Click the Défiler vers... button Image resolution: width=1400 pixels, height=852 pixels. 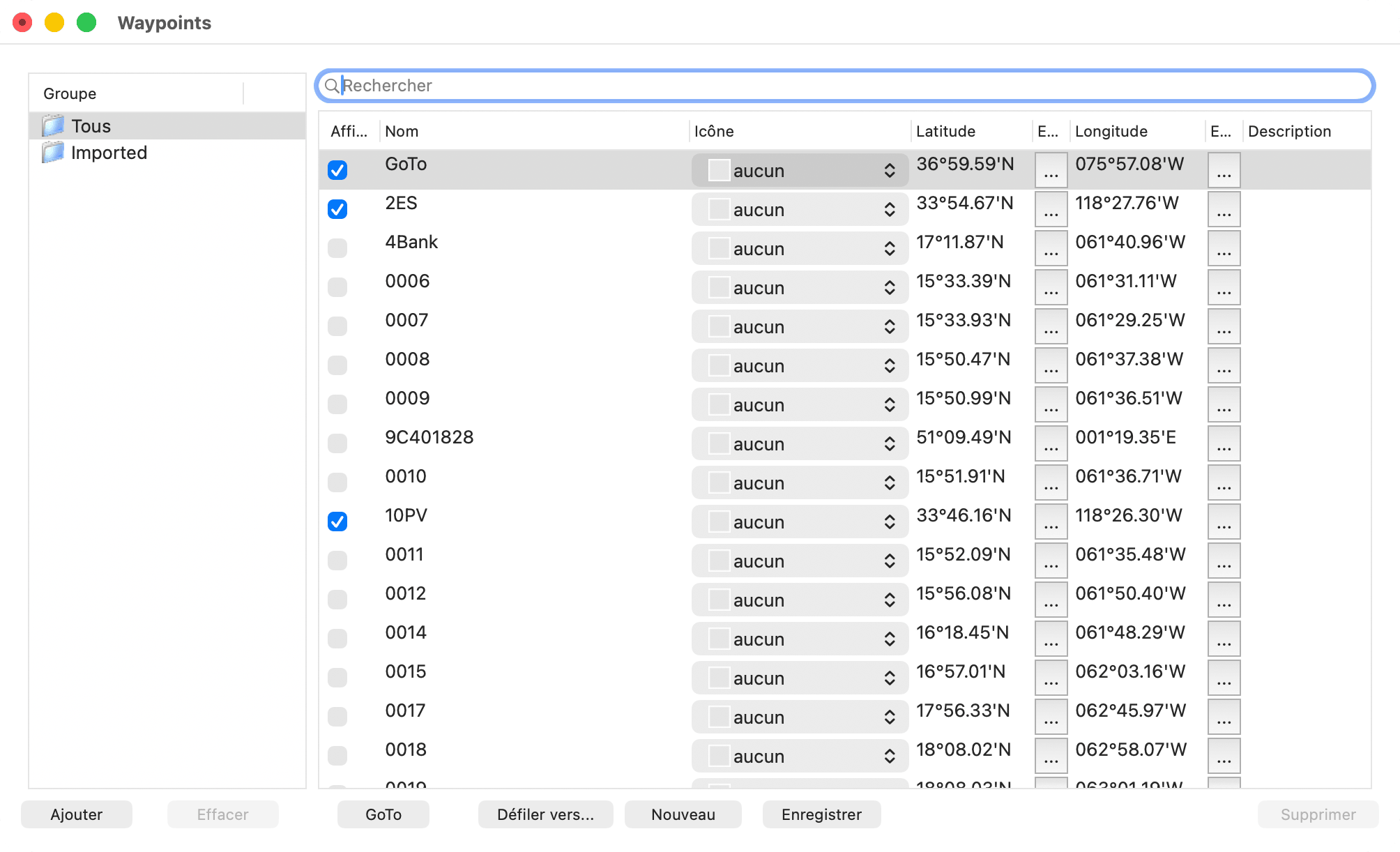pos(545,814)
